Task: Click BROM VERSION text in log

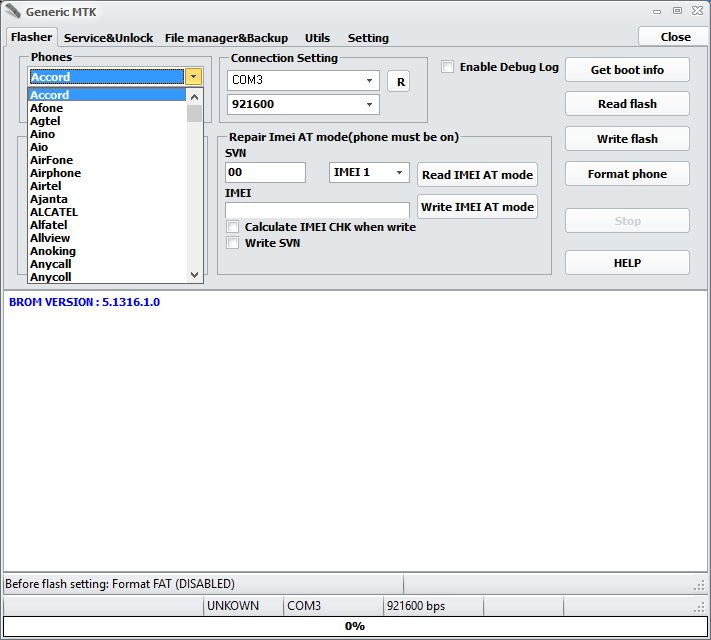Action: pos(84,302)
